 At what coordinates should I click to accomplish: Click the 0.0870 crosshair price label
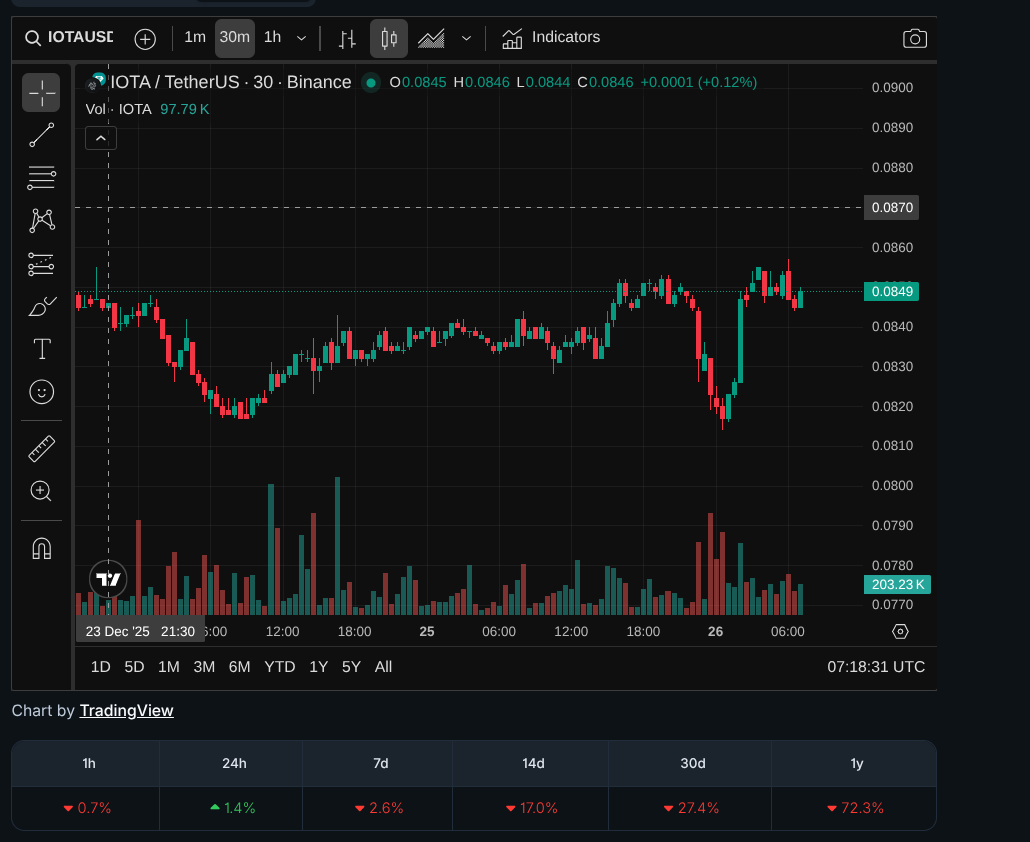[891, 208]
